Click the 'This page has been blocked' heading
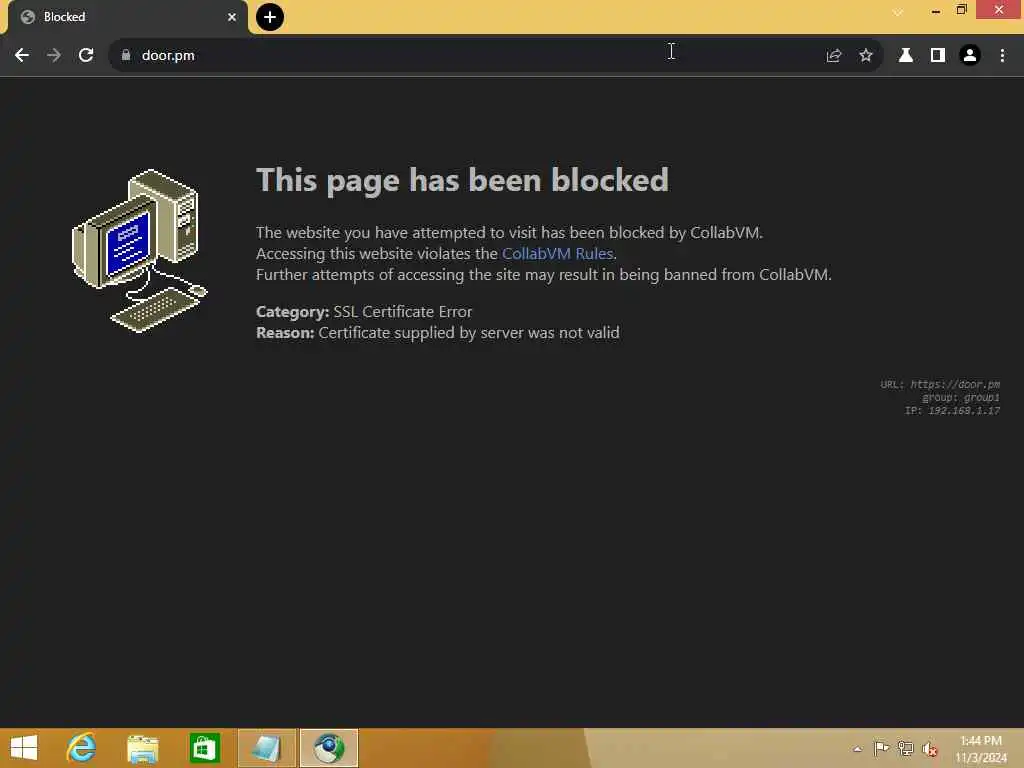Image resolution: width=1024 pixels, height=768 pixels. (x=462, y=180)
